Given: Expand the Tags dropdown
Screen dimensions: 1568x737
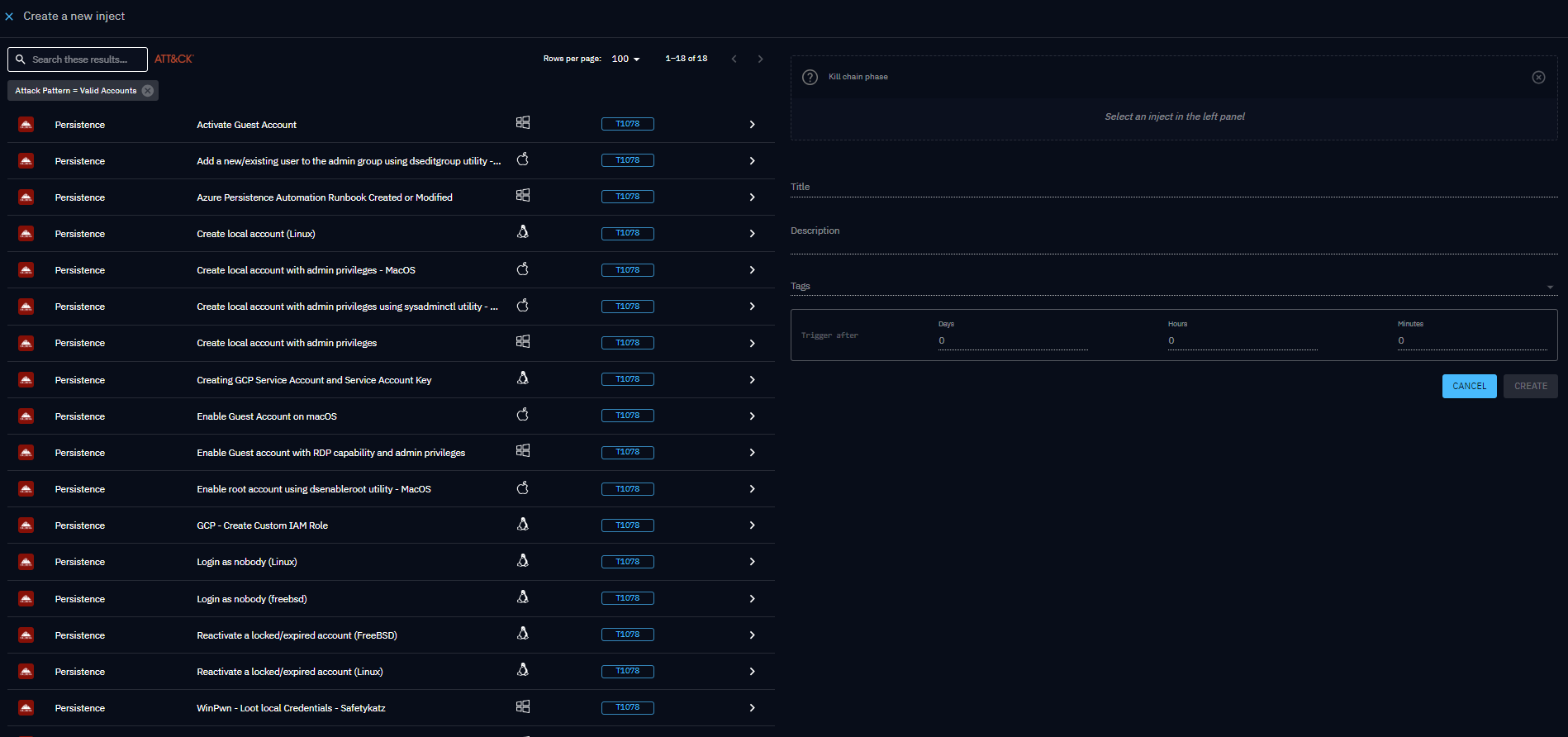Looking at the screenshot, I should 1550,288.
